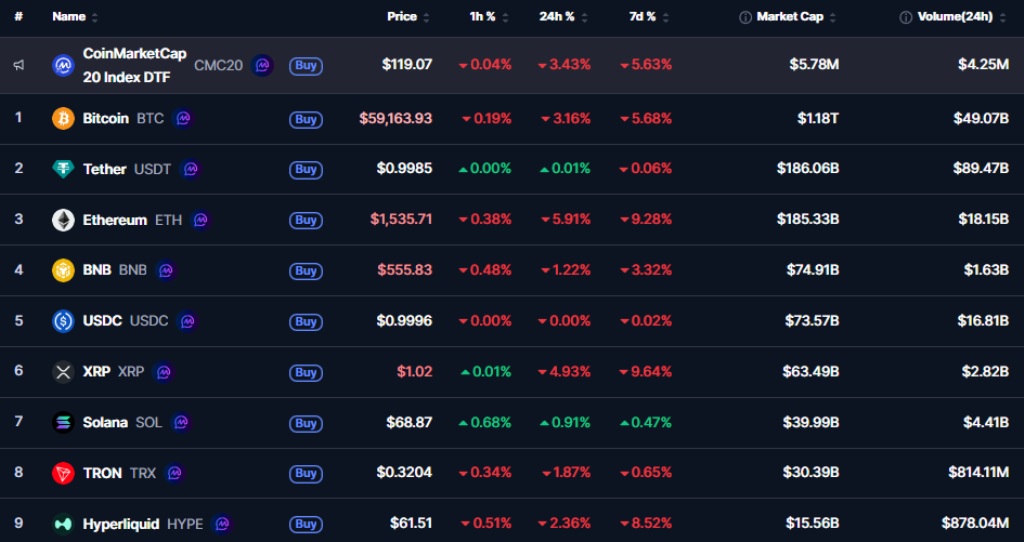Click Buy button for BNB
1024x542 pixels.
[306, 270]
